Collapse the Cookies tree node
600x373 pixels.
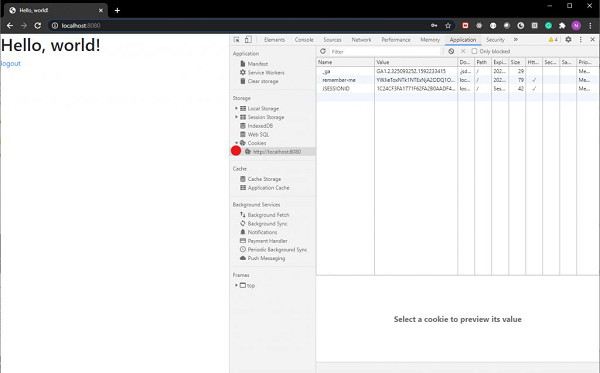pyautogui.click(x=236, y=143)
